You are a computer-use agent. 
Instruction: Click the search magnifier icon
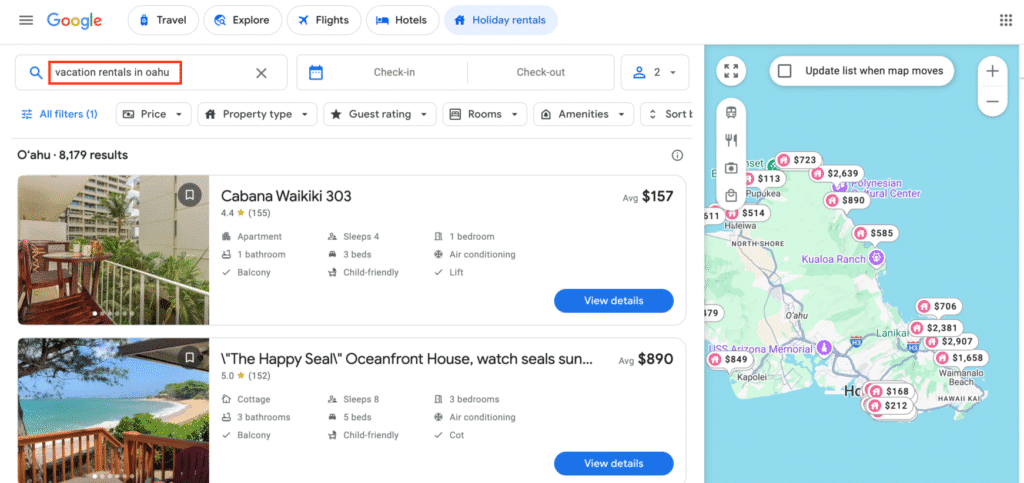[36, 72]
